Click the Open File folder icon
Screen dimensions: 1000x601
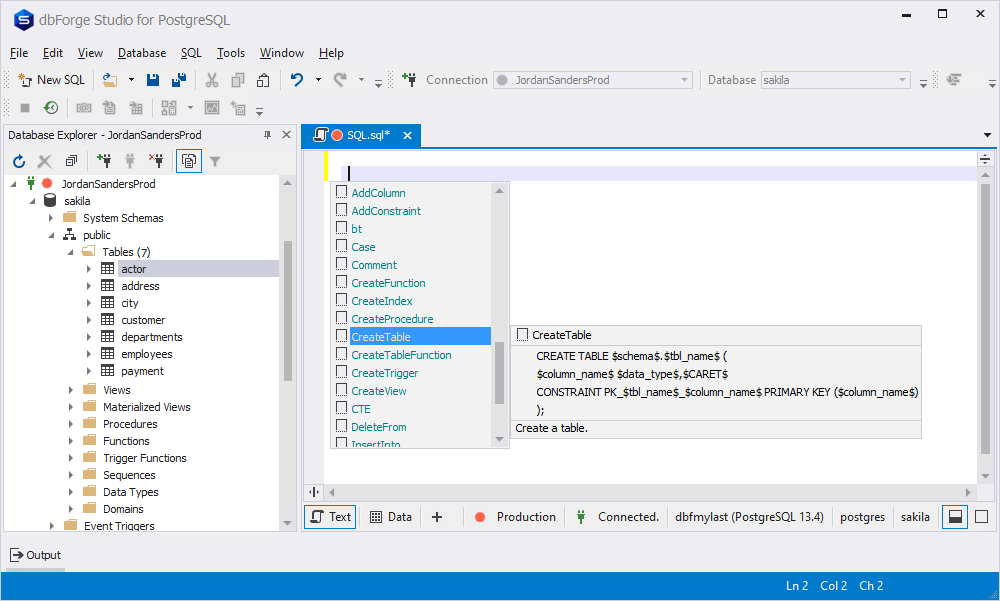[x=108, y=80]
